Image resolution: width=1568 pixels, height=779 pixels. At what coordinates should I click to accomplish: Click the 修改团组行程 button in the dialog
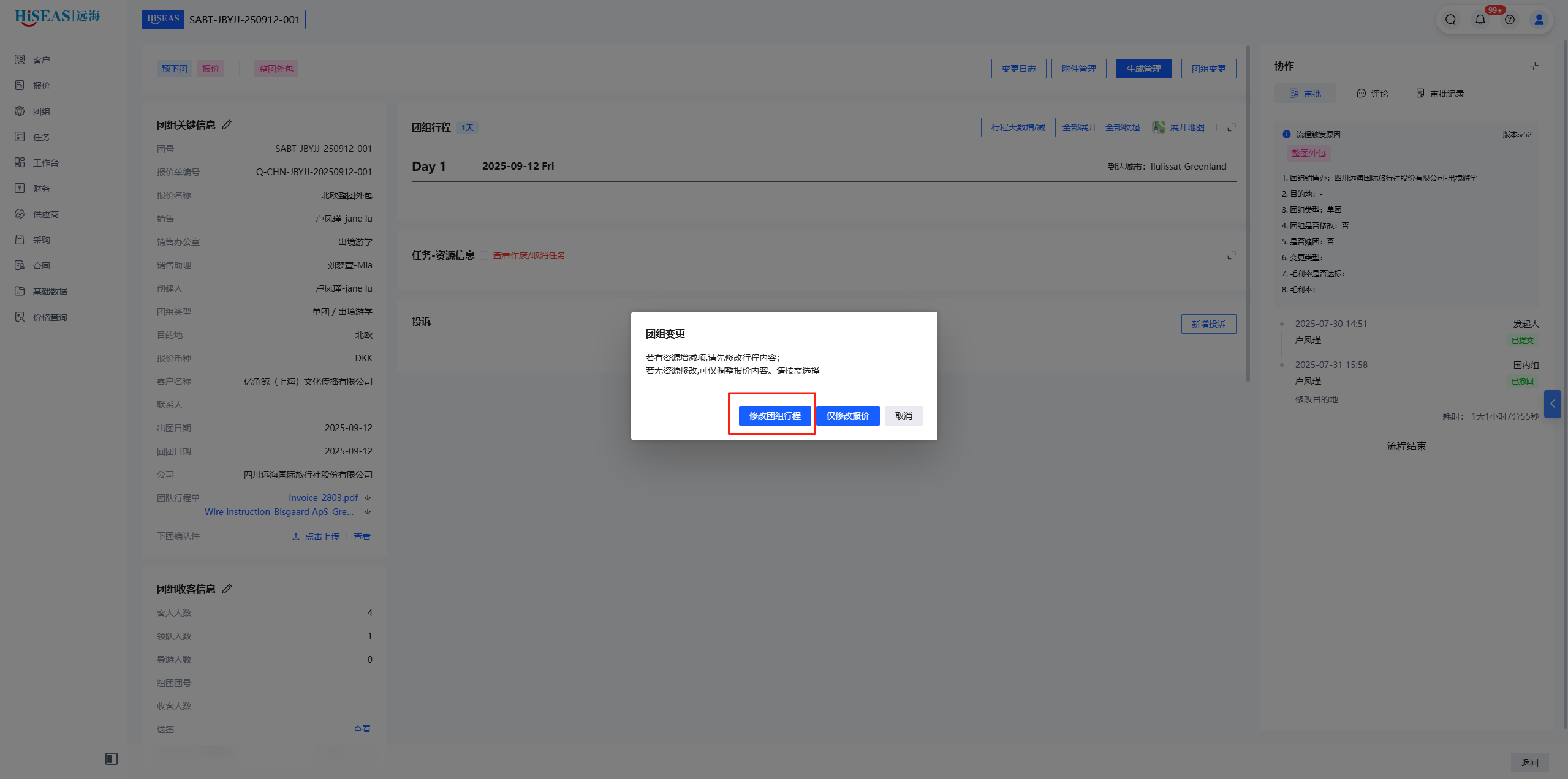(x=775, y=416)
